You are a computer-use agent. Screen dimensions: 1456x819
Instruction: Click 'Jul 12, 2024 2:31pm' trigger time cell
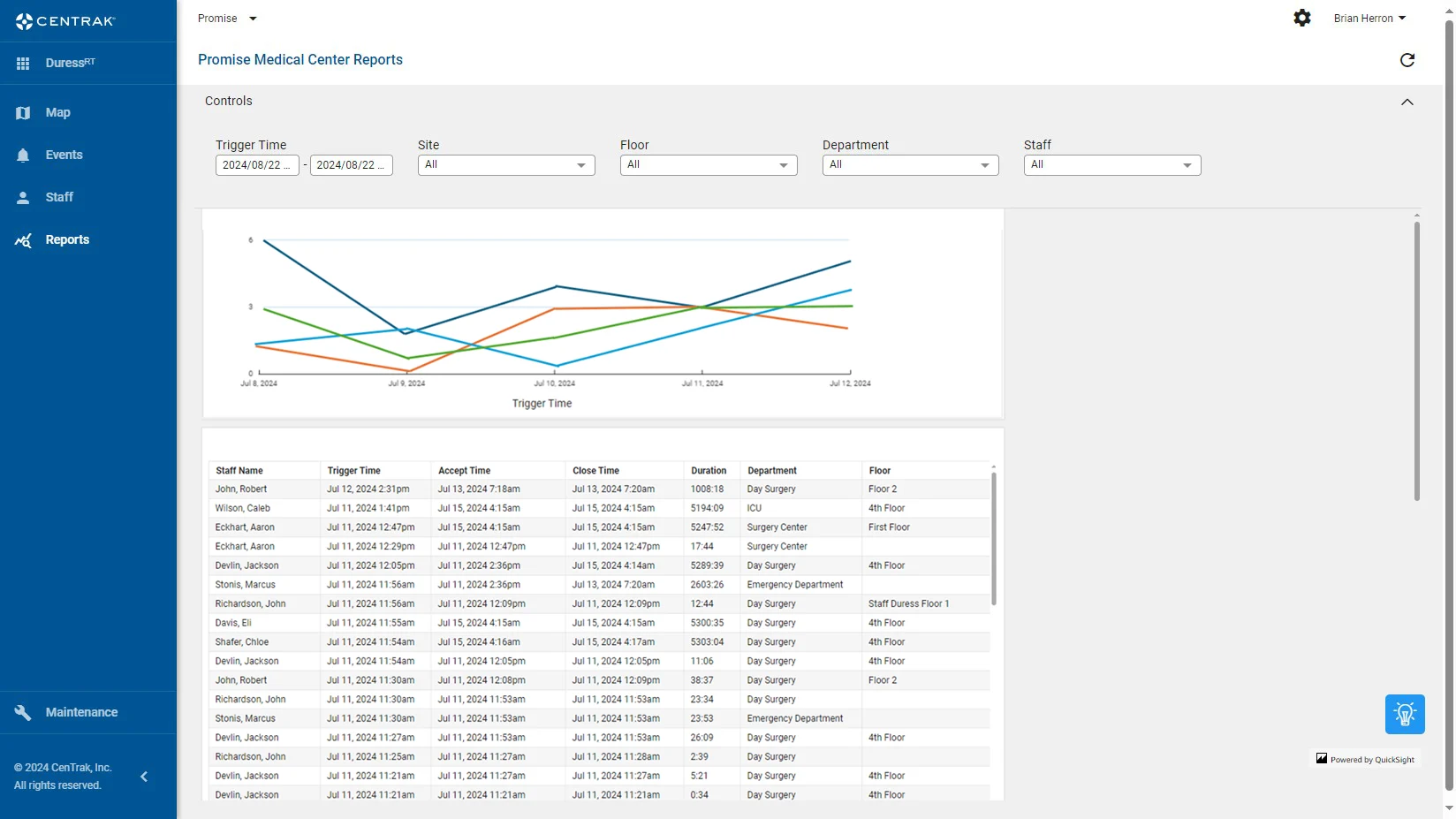tap(368, 489)
